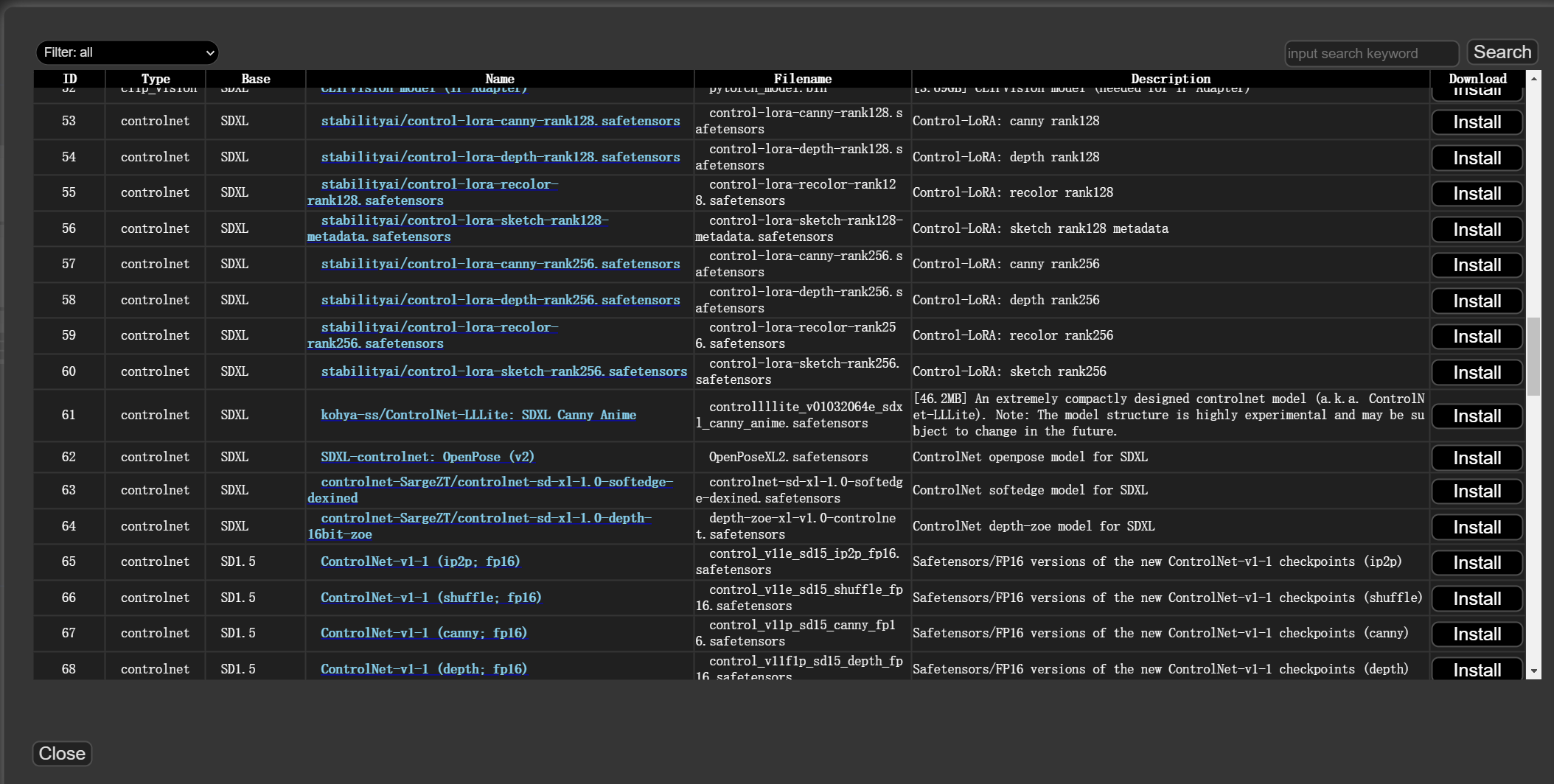This screenshot has height=784, width=1554.
Task: Open kohya-ss ControlNet-LLLite SDXL Canny Anime link
Action: coord(478,415)
